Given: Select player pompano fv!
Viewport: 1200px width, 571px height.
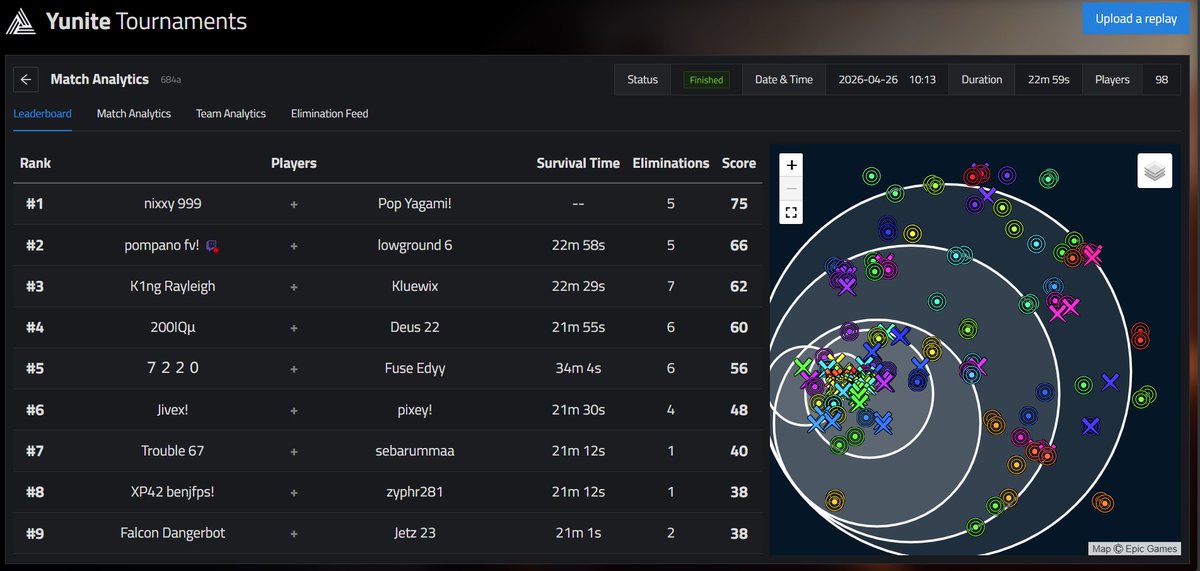Looking at the screenshot, I should click(162, 246).
